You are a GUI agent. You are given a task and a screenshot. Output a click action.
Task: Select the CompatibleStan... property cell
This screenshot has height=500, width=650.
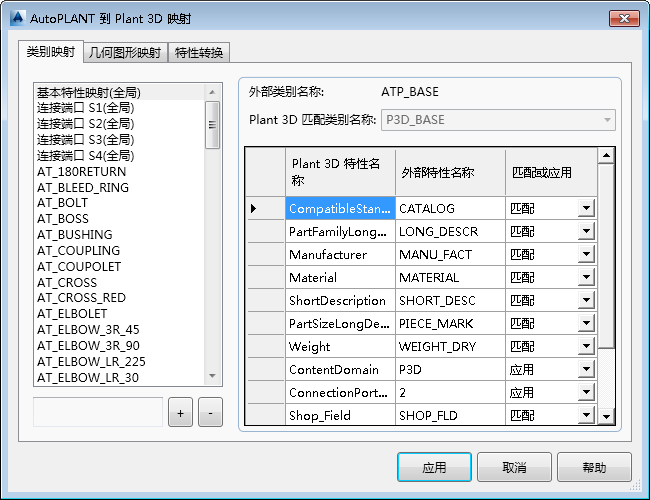[340, 208]
